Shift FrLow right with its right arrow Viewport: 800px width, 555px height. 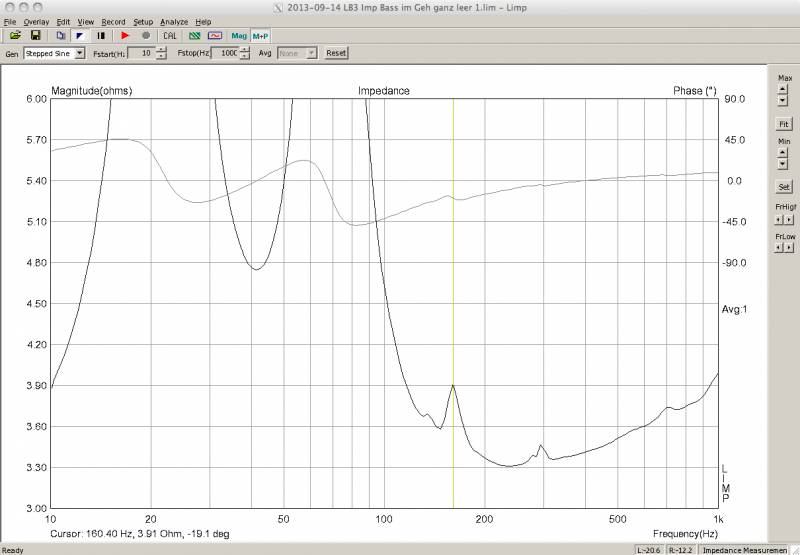pos(789,247)
